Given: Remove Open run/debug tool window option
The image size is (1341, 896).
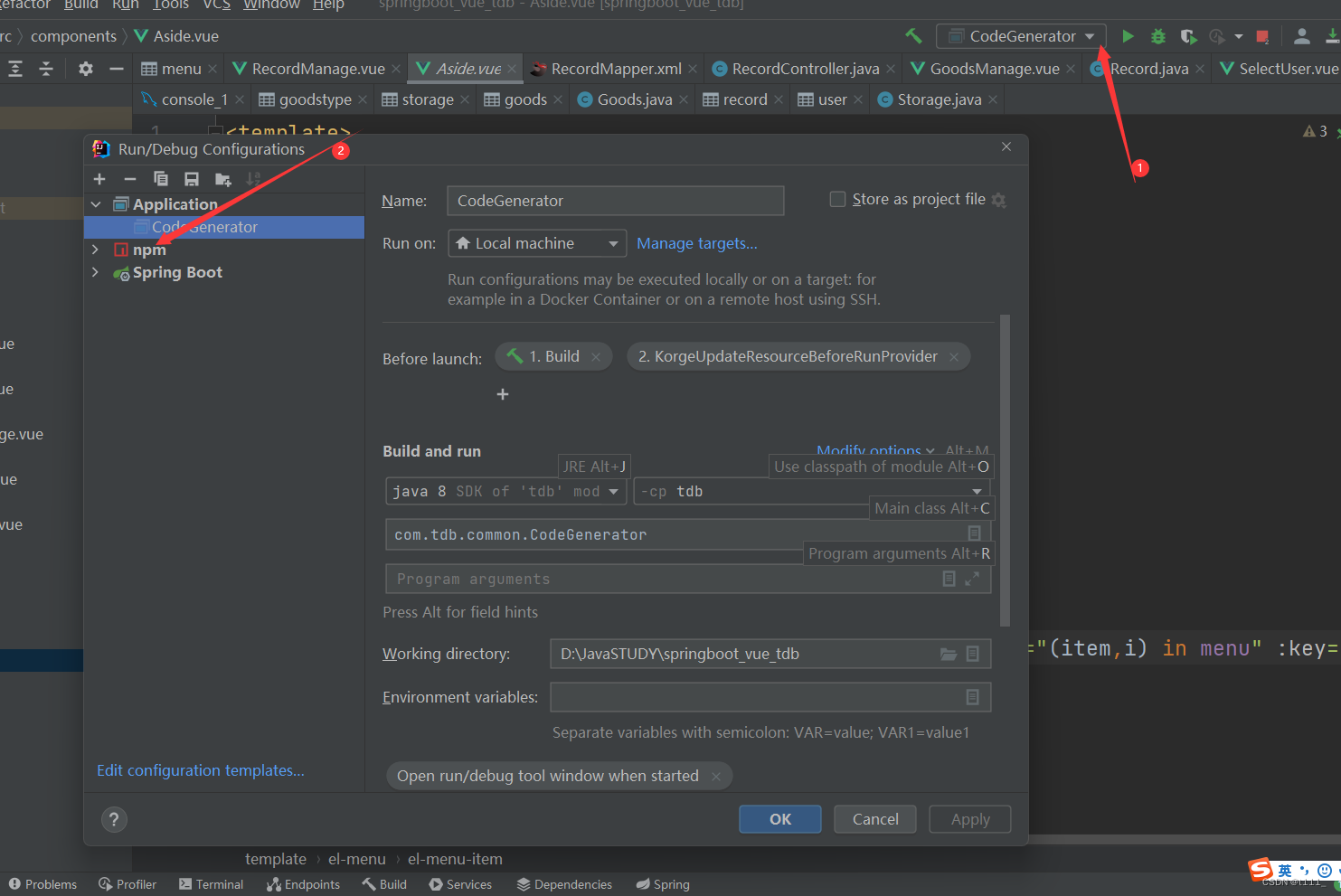Looking at the screenshot, I should tap(716, 776).
